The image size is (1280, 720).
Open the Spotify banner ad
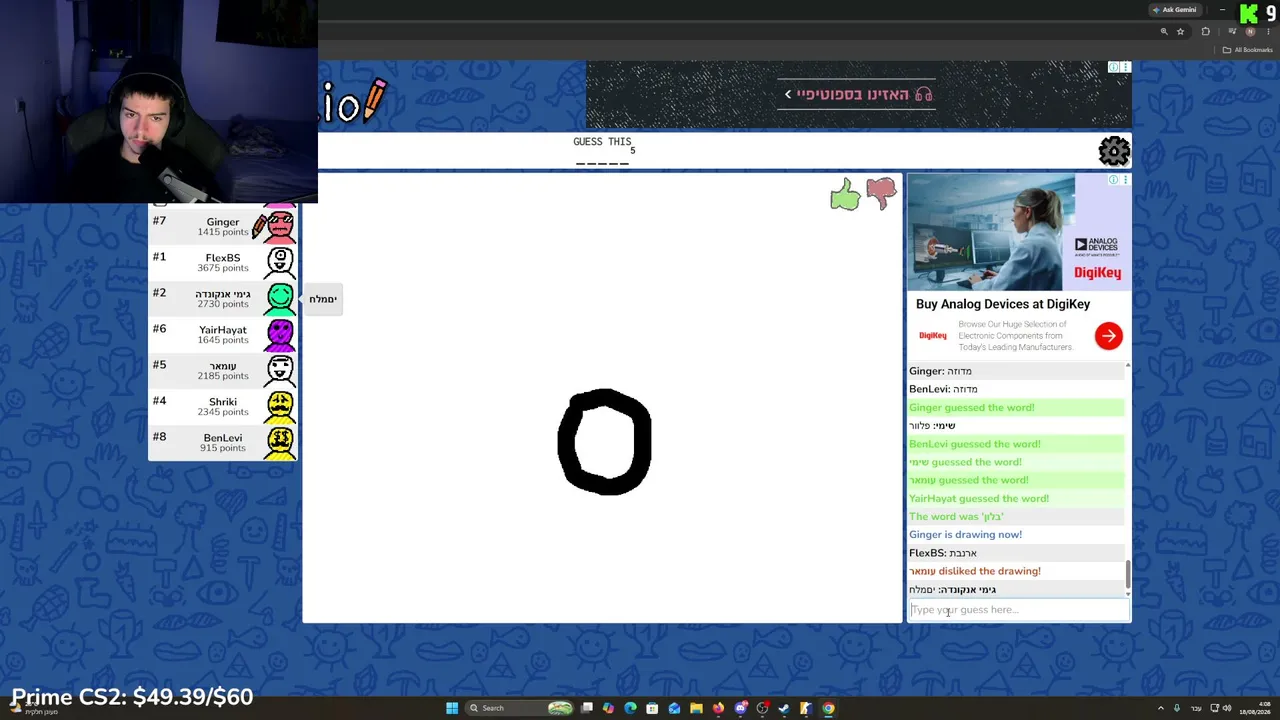(x=858, y=95)
